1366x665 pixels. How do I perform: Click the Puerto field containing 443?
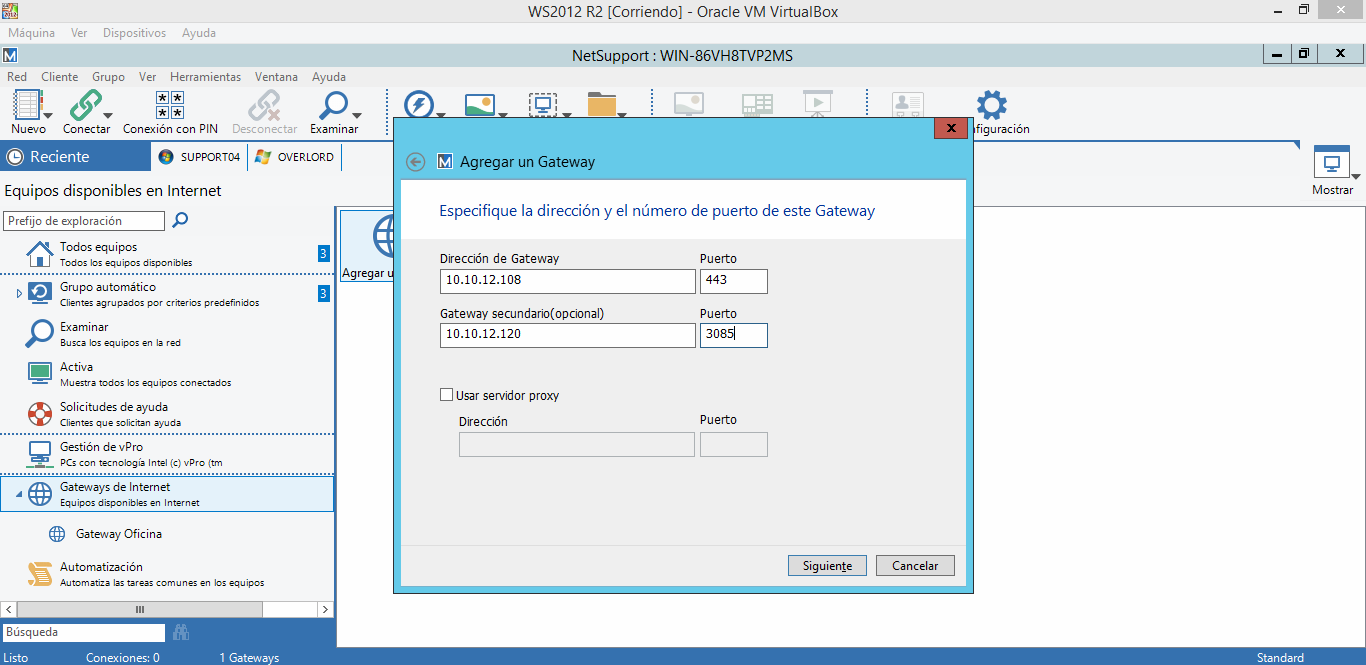(734, 281)
